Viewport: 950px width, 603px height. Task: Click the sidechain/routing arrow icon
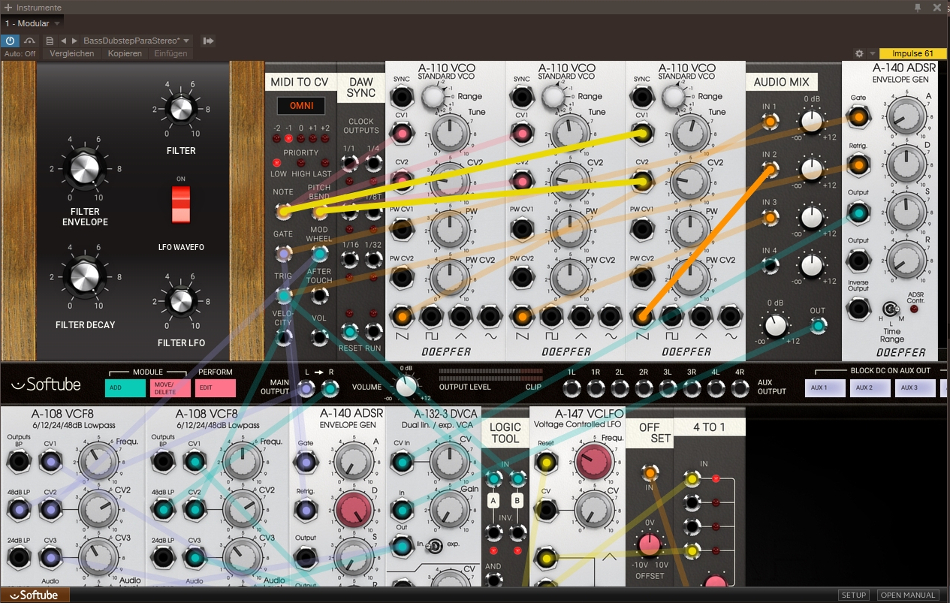point(208,41)
